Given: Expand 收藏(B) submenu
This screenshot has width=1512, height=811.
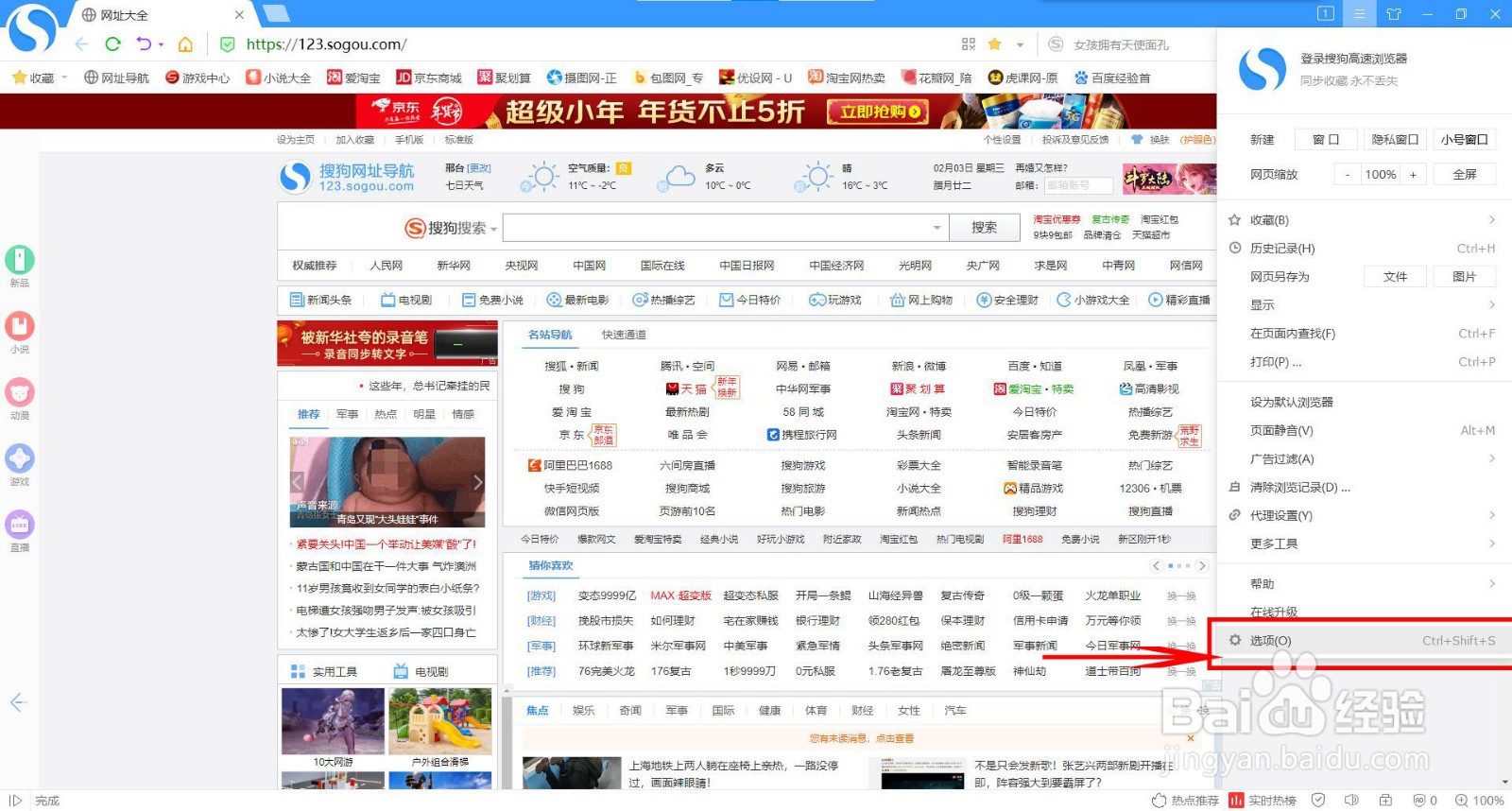Looking at the screenshot, I should tap(1492, 219).
